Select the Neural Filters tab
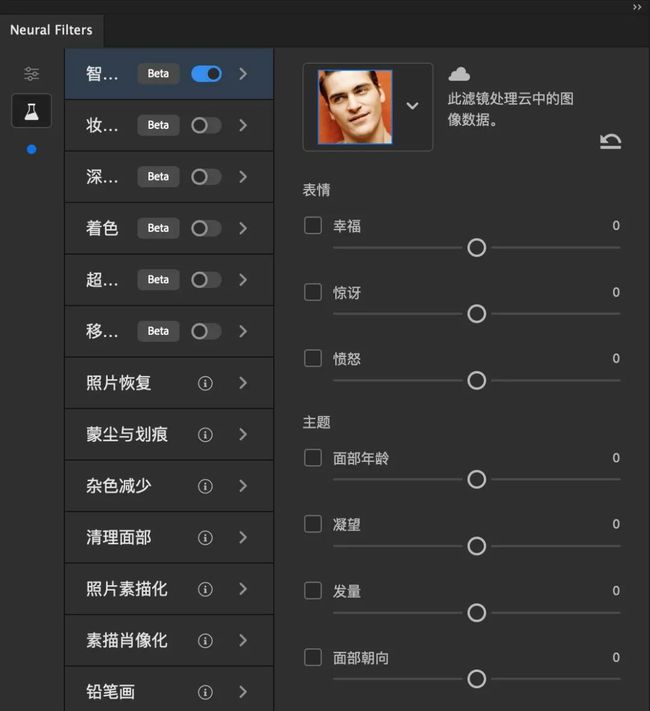This screenshot has width=650, height=711. (x=51, y=30)
